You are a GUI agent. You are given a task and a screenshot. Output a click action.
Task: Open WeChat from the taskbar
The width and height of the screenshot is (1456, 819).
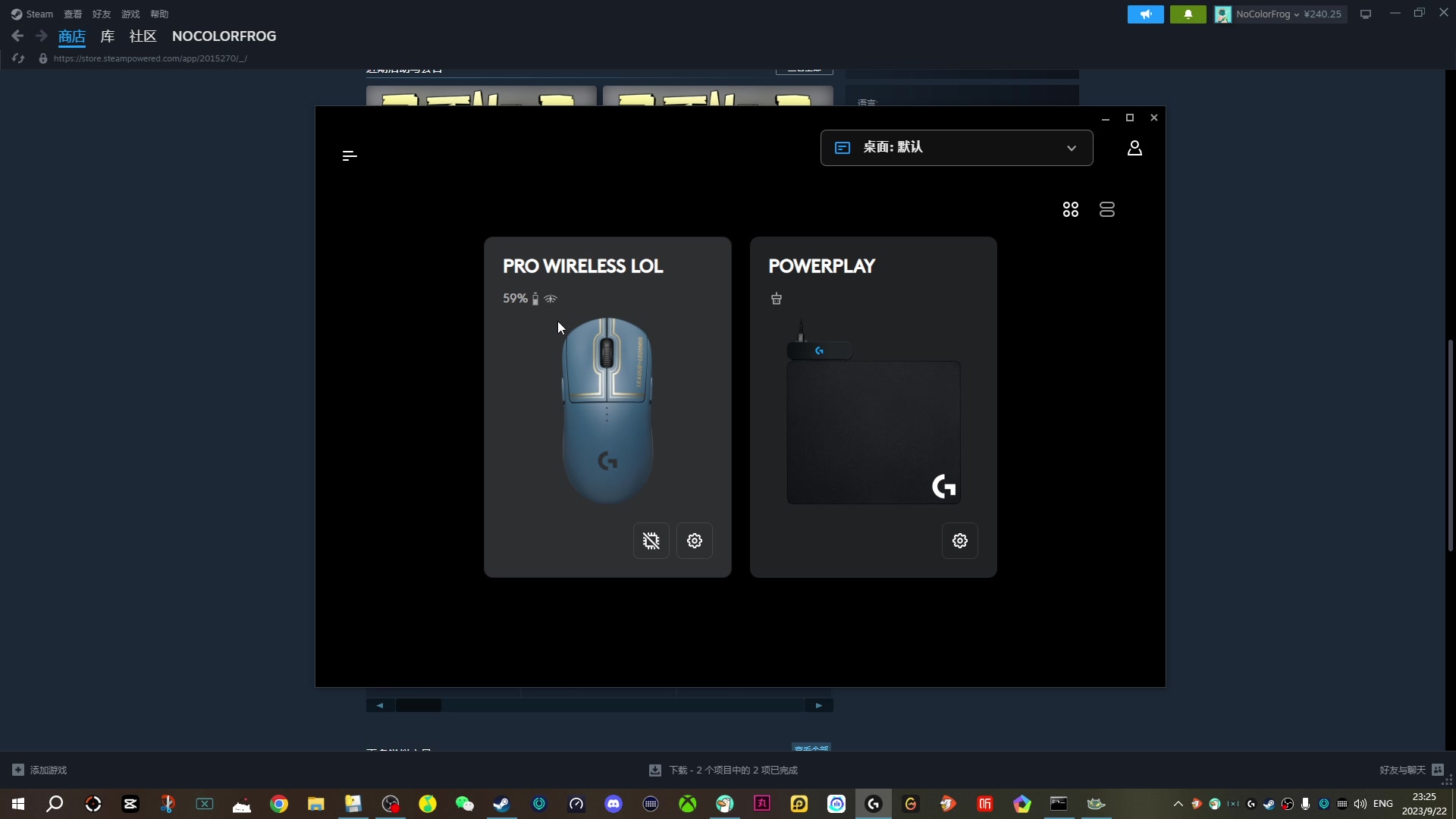[x=464, y=804]
